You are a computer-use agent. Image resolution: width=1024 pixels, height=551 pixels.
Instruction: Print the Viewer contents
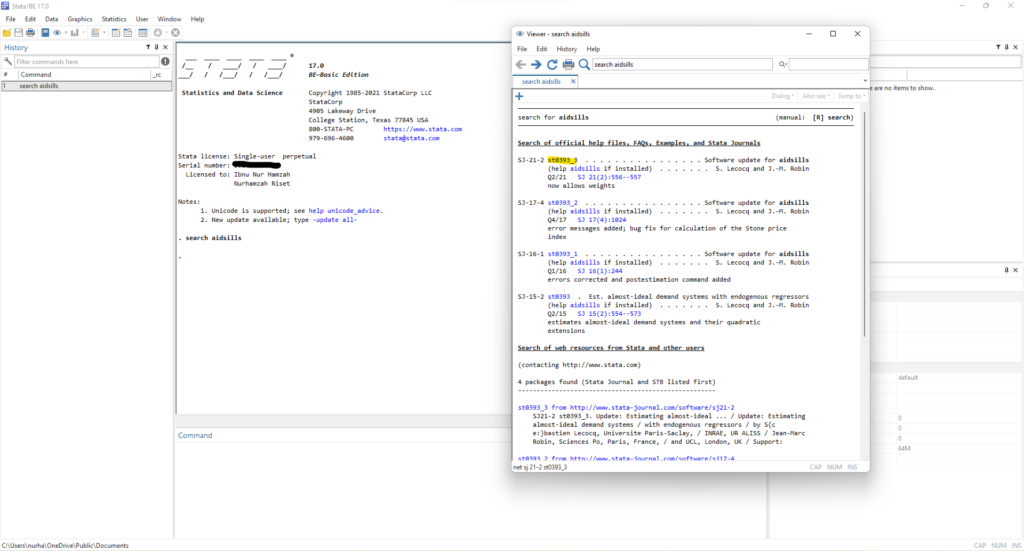point(568,64)
